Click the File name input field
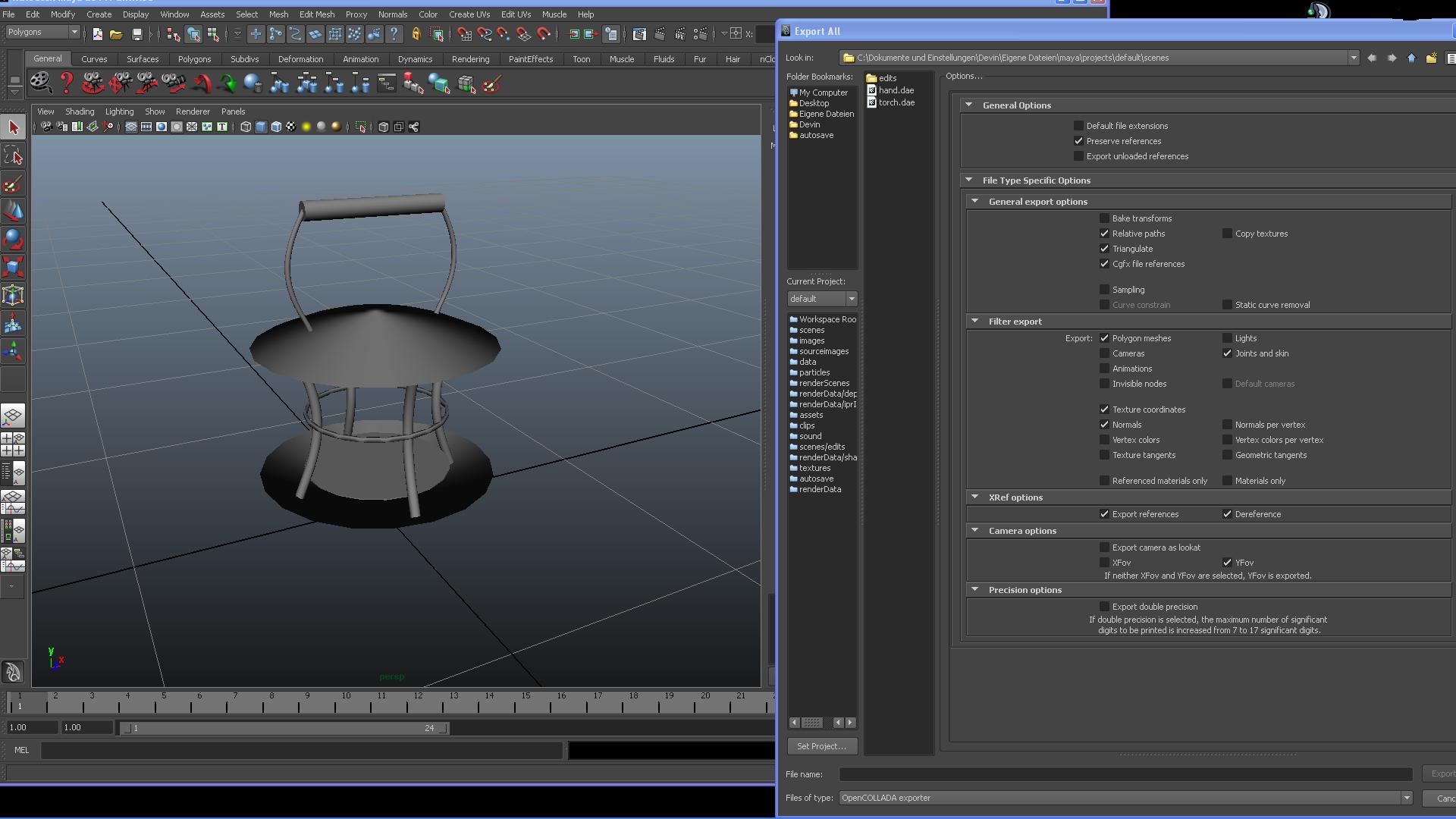This screenshot has width=1456, height=819. 1125,774
